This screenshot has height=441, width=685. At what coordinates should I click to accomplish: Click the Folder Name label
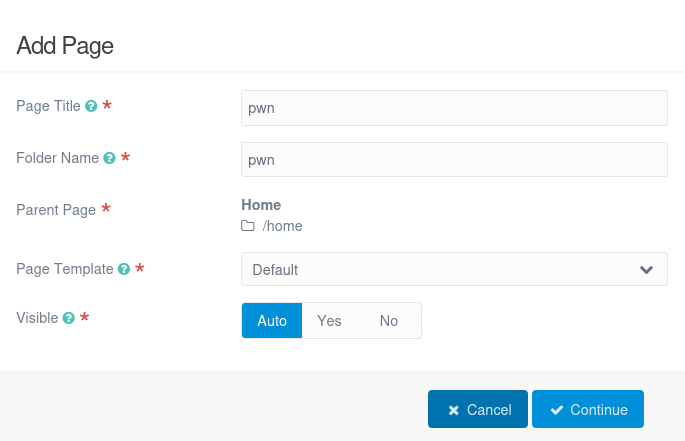coord(58,158)
